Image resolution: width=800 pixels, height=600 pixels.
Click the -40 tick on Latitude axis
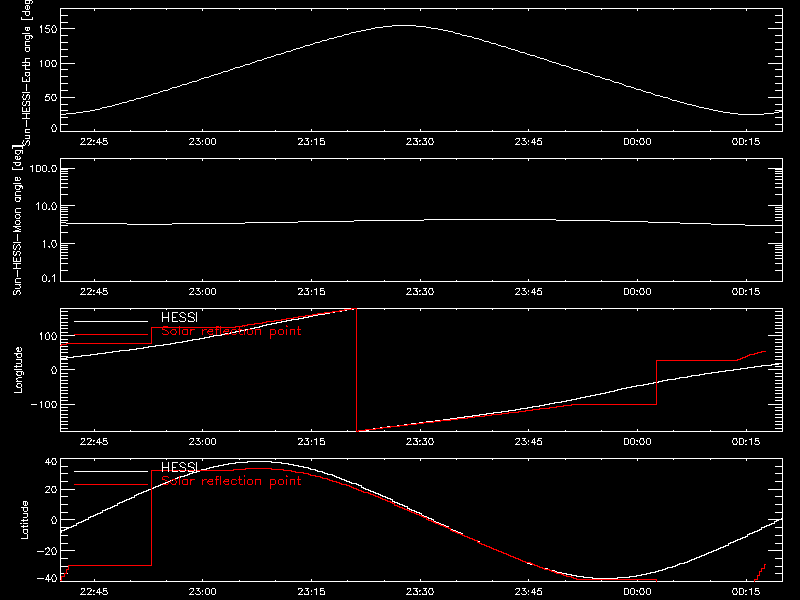(46, 578)
